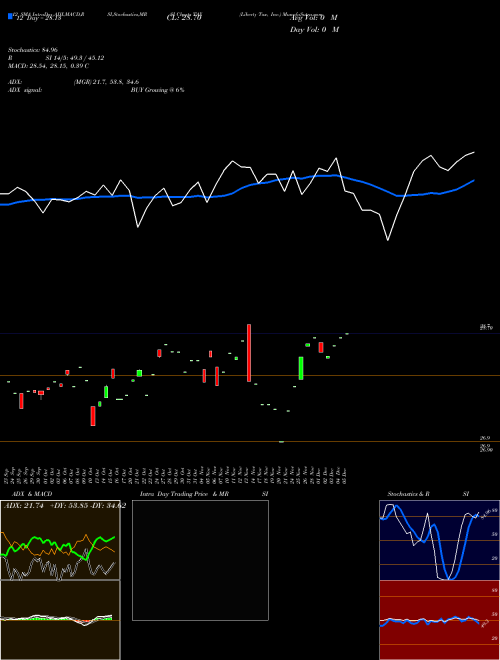Click the '28.70' price axis label
Image resolution: width=500 pixels, height=660 pixels.
(x=486, y=327)
